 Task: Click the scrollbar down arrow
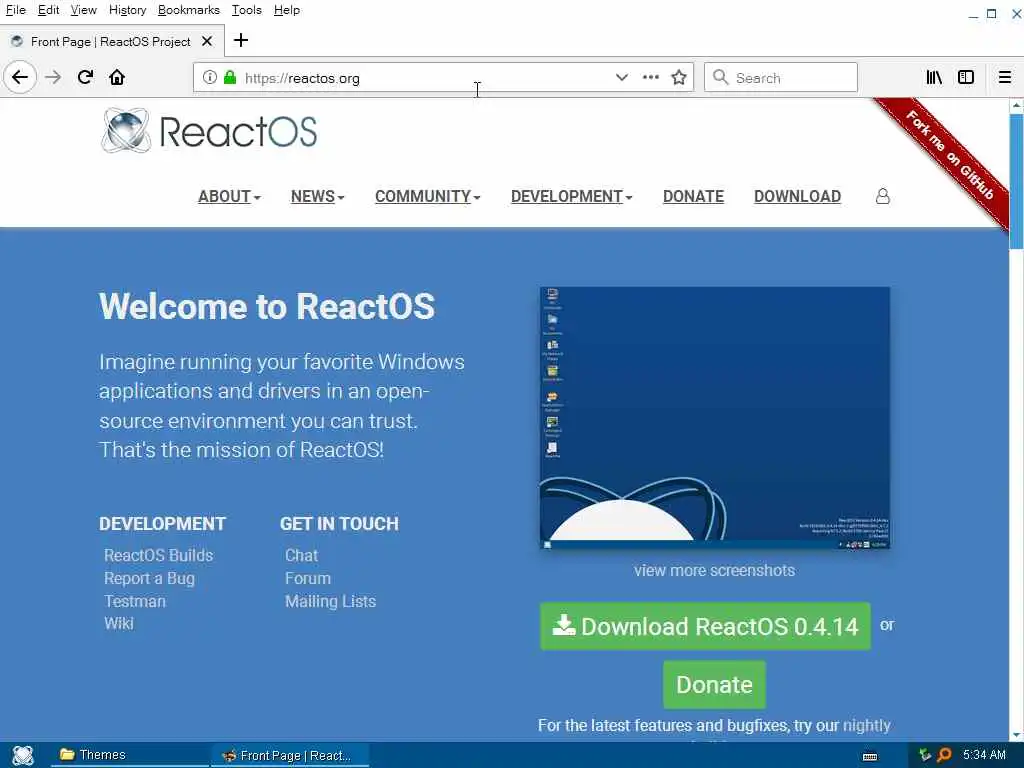tap(1016, 735)
